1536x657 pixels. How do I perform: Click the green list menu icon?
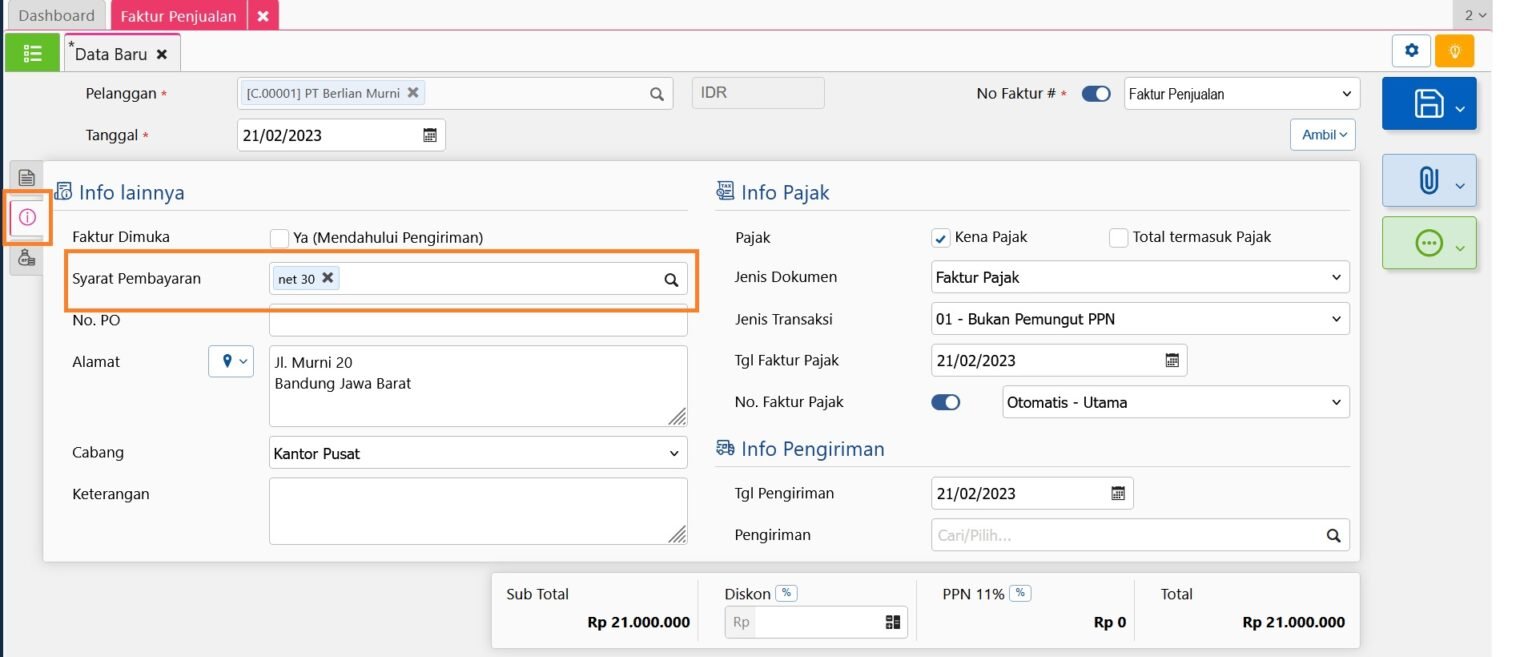pos(32,53)
